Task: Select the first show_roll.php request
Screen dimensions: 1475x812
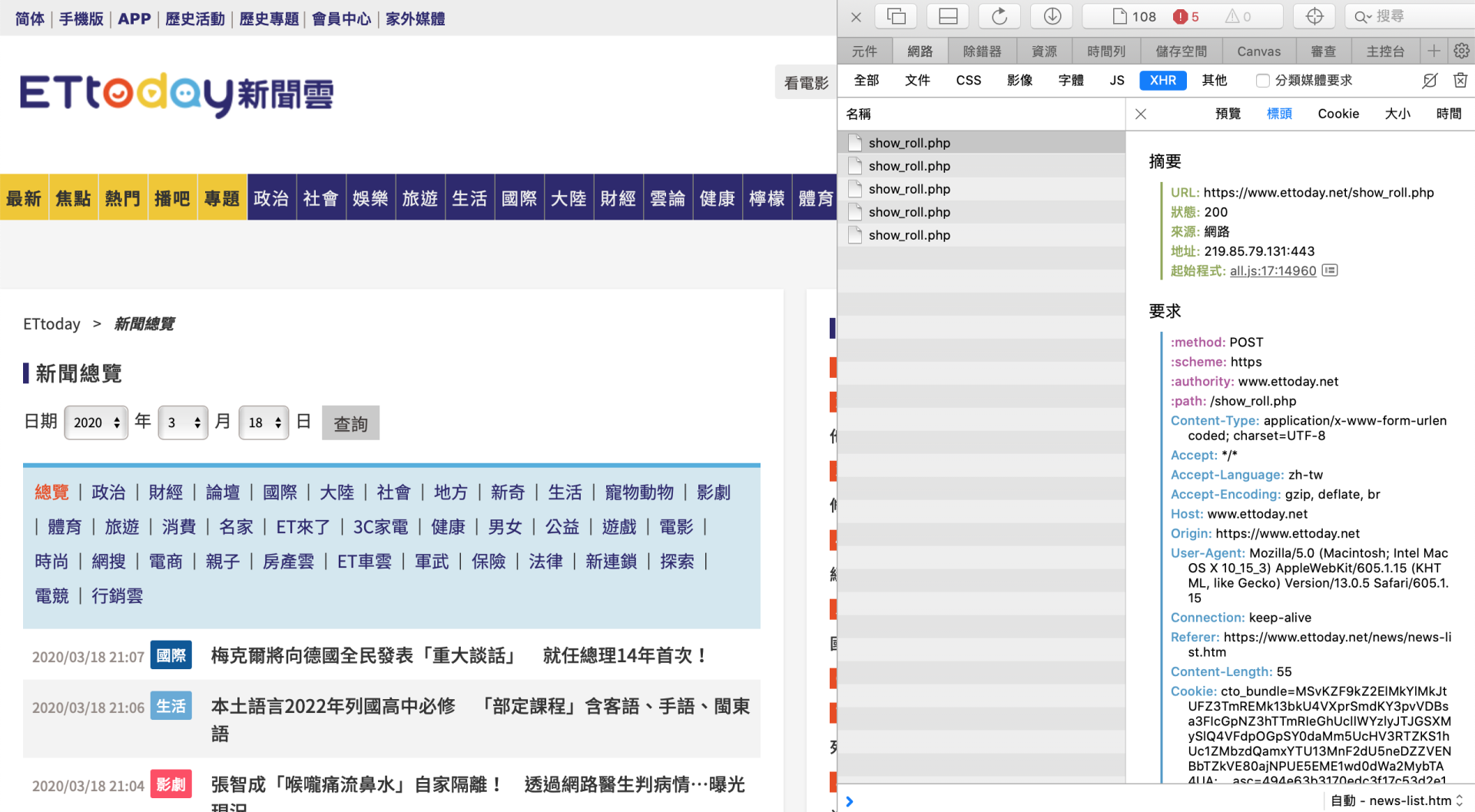Action: [x=982, y=143]
